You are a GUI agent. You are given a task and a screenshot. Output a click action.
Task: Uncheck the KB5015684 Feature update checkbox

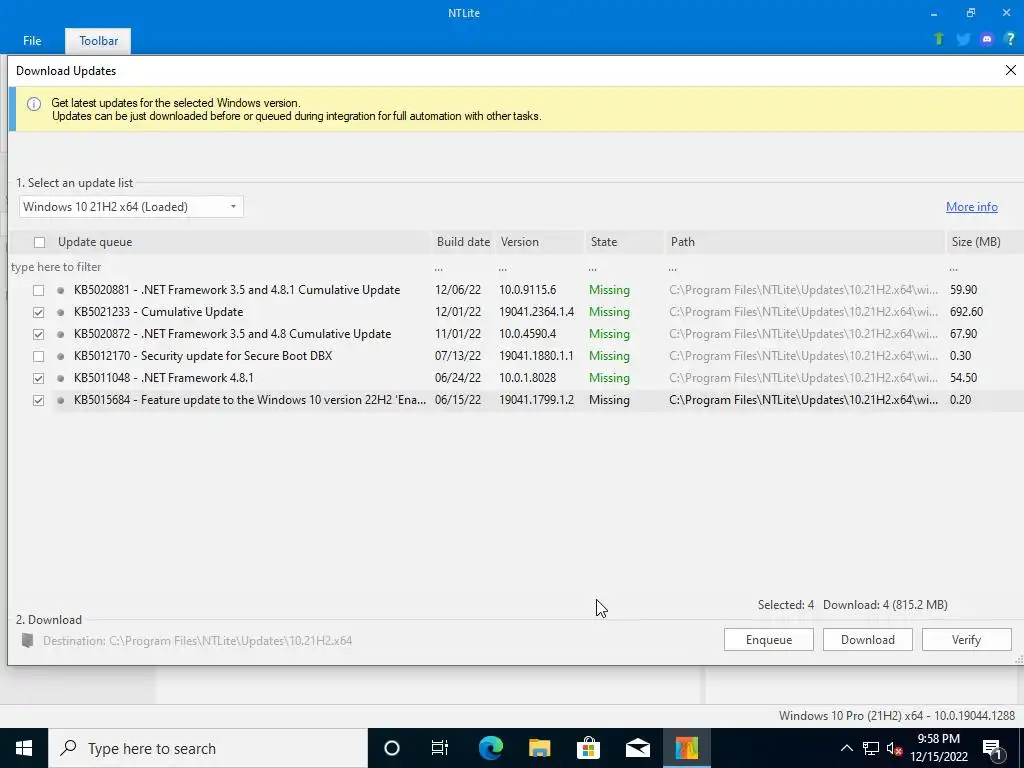(39, 400)
